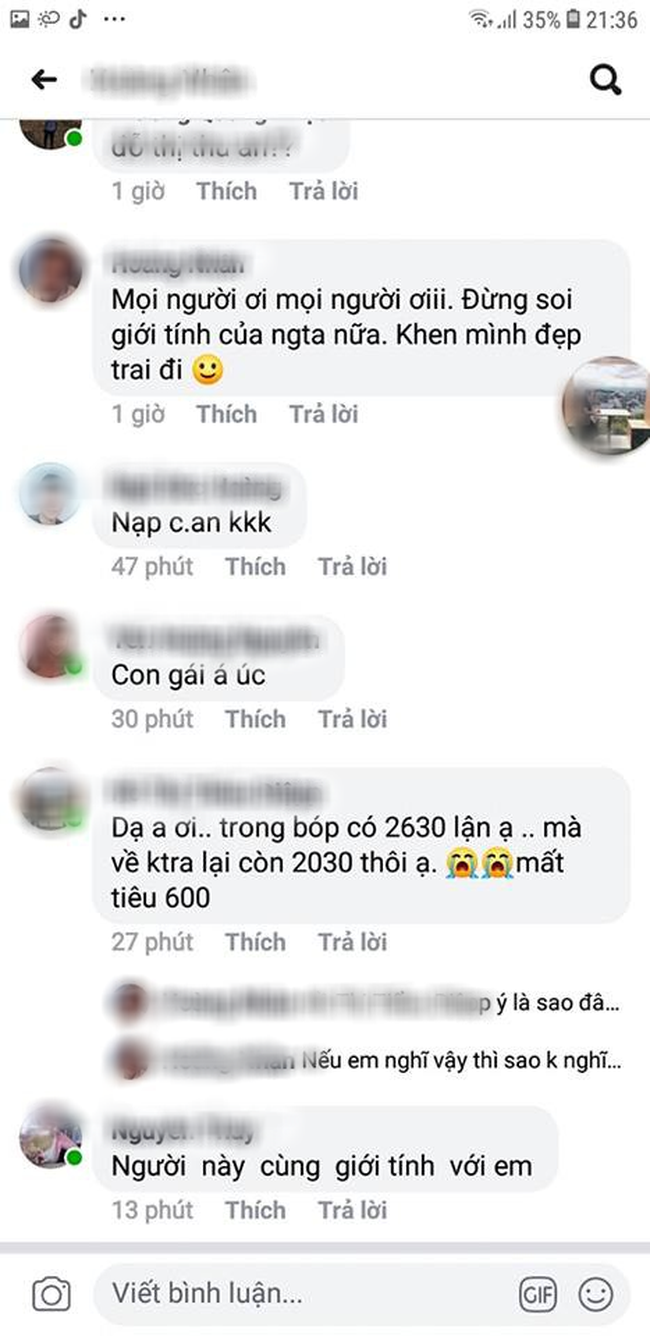The height and width of the screenshot is (1336, 650).
Task: Tap 'Trả lời' on topmost partial comment
Action: 323,191
